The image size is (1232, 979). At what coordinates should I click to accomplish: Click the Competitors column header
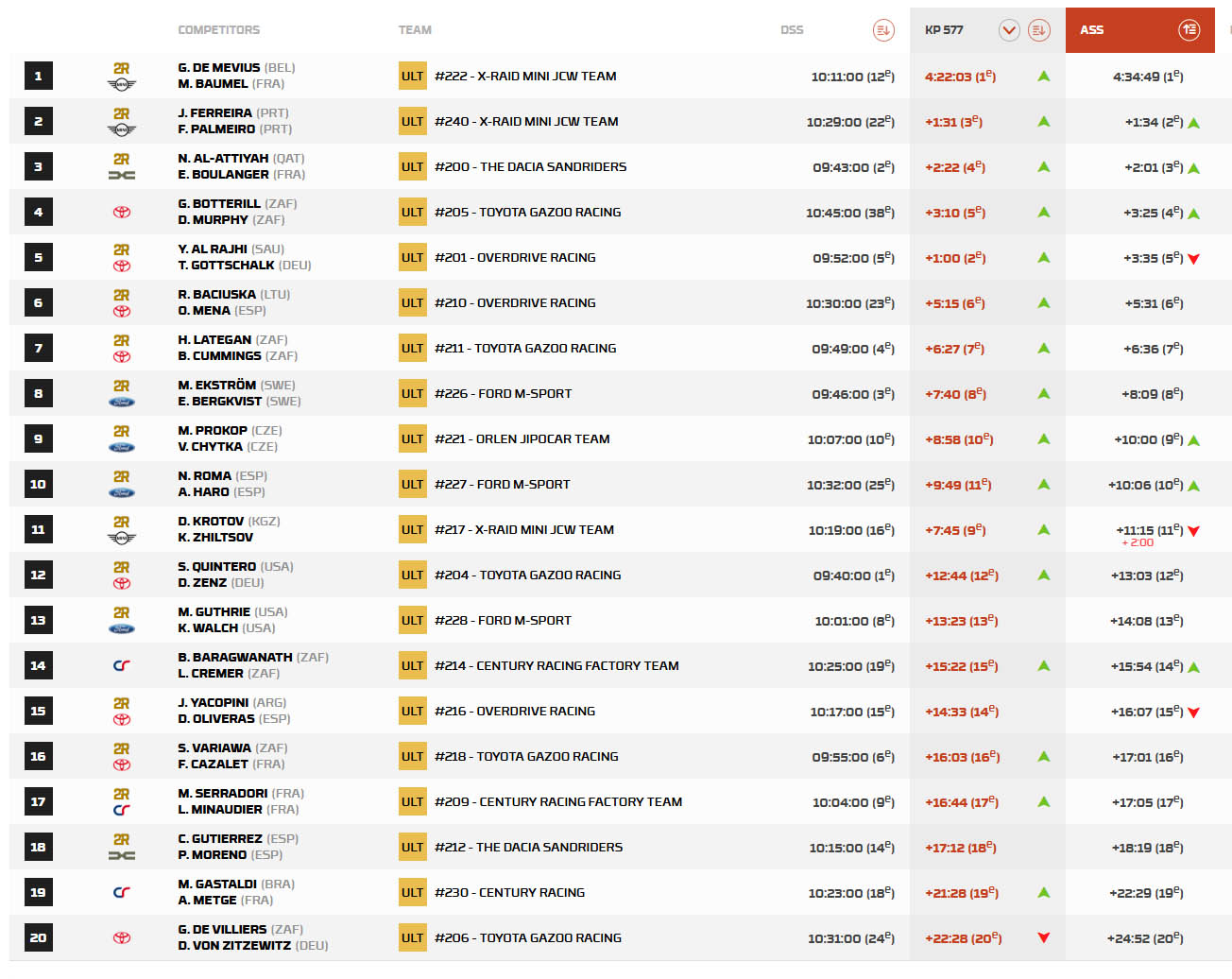218,30
